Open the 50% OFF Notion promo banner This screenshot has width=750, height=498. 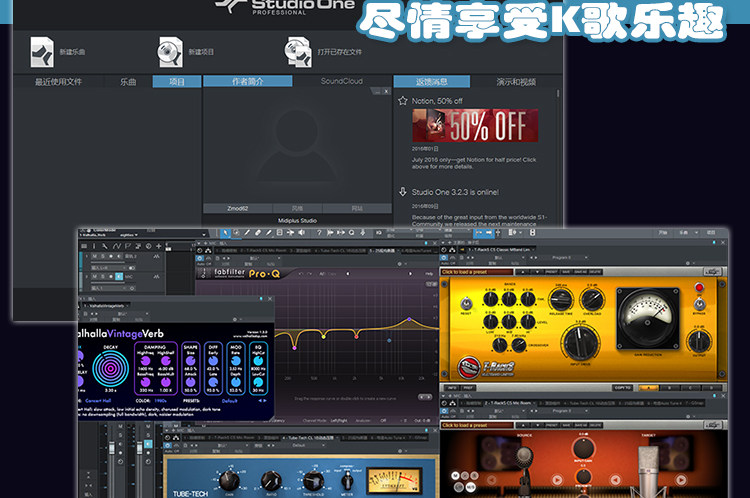(x=475, y=125)
